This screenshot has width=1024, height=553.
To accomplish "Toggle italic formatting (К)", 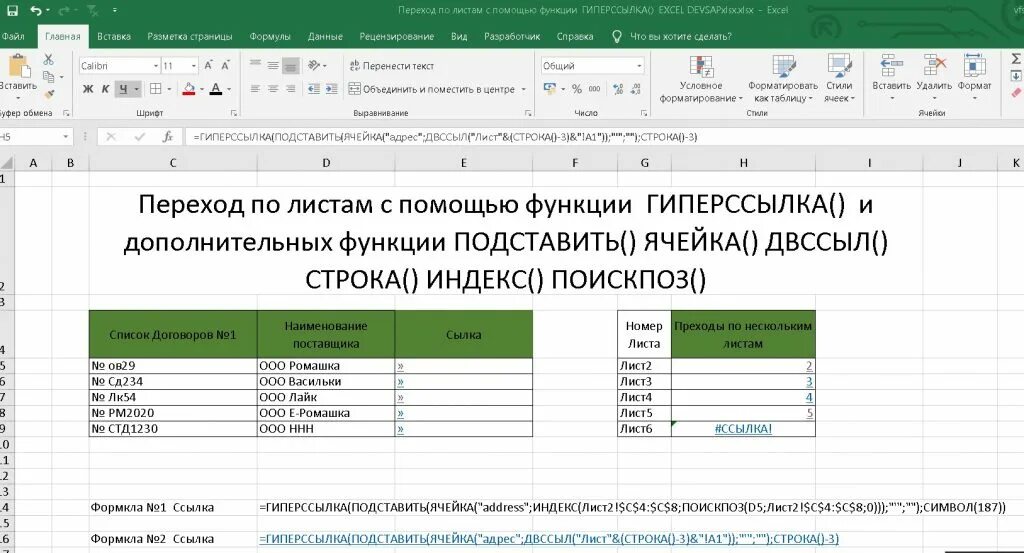I will click(x=105, y=89).
